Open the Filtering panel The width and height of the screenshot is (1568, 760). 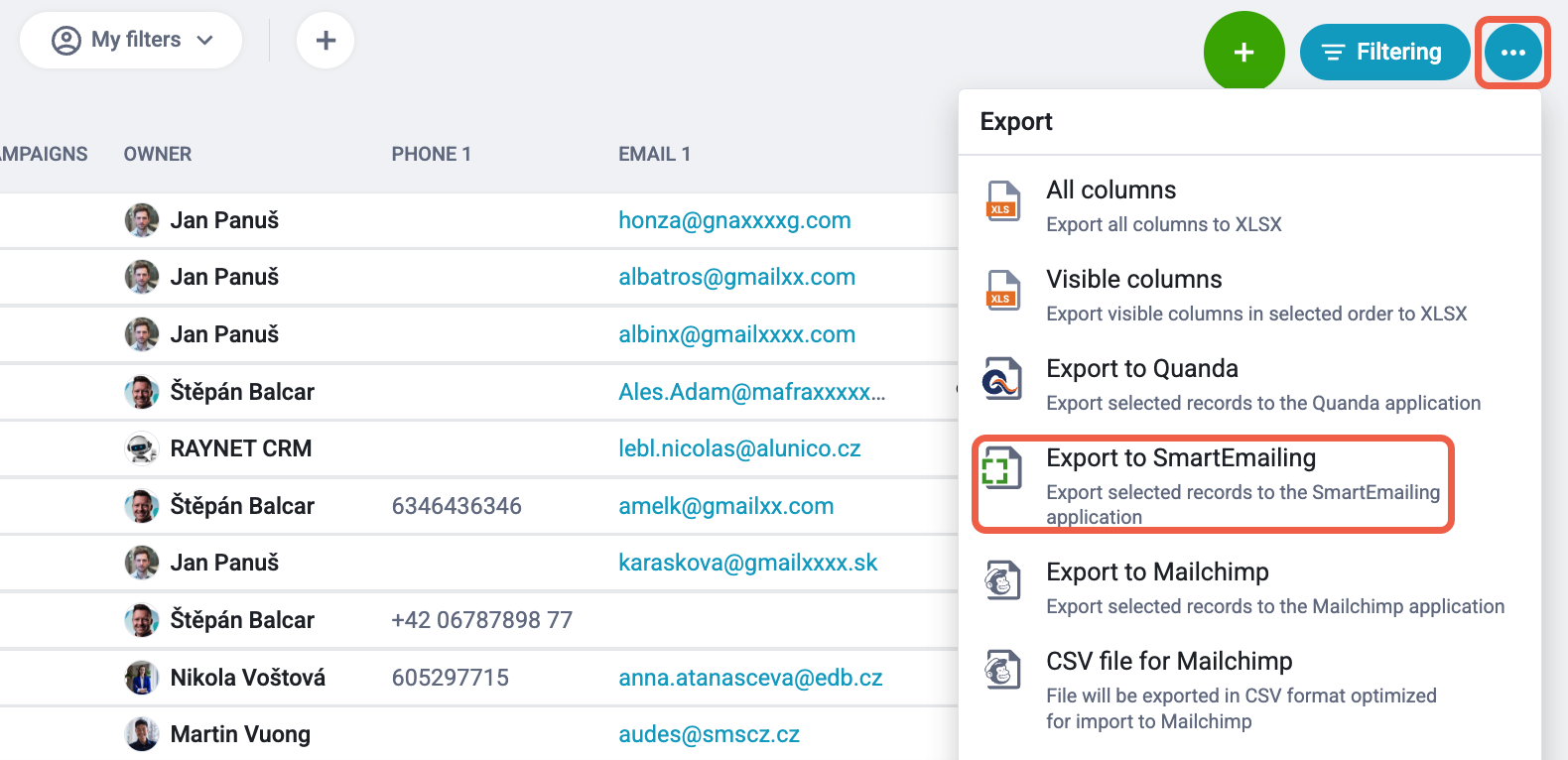click(x=1384, y=52)
